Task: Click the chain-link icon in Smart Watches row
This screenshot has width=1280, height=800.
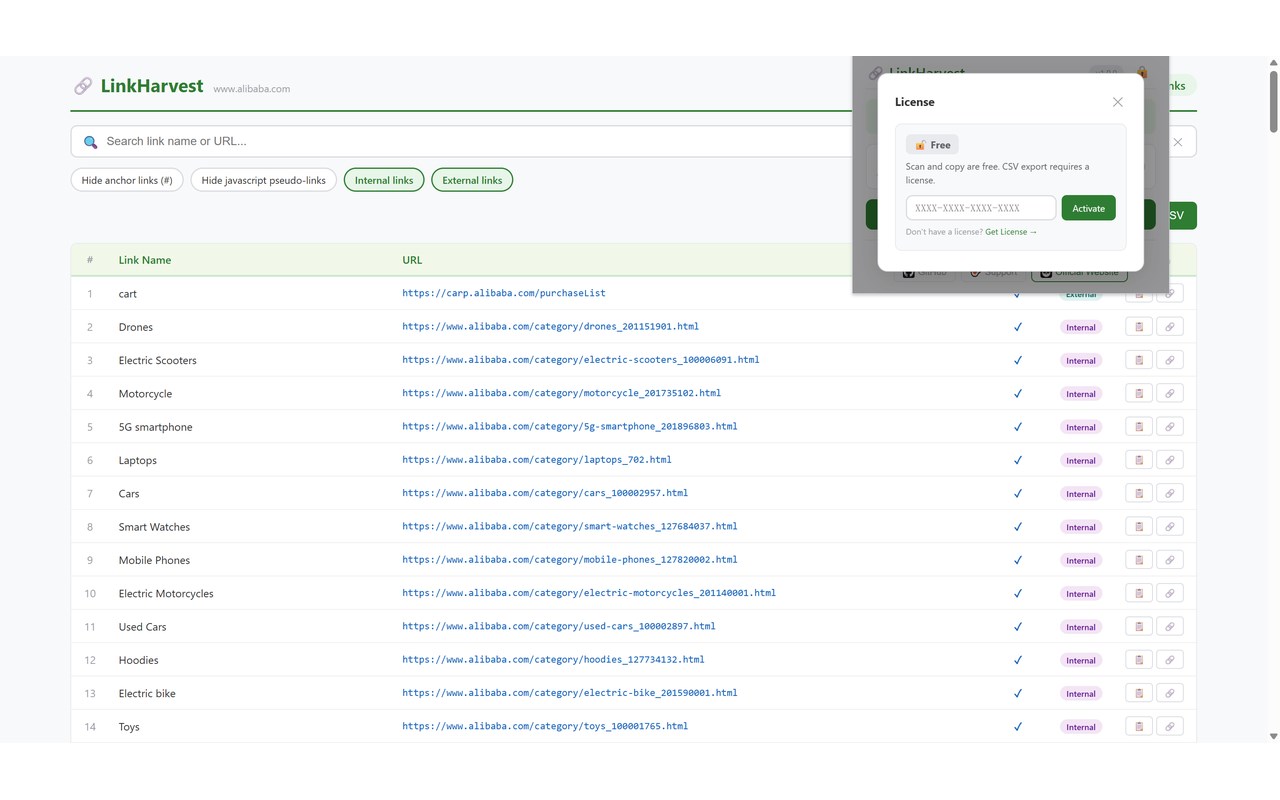Action: click(1170, 527)
